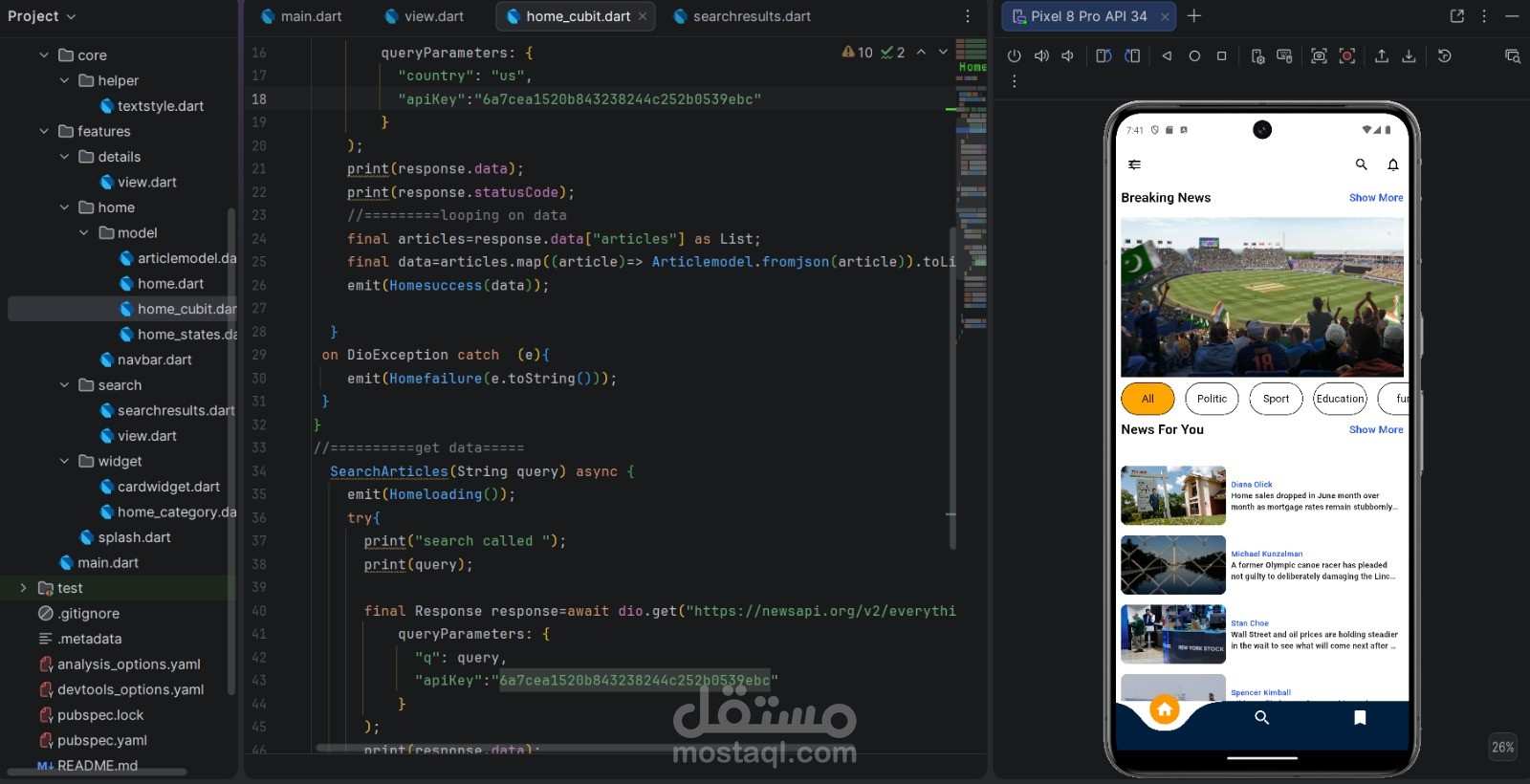Open the extra emulator controls three-dot menu below power
This screenshot has width=1530, height=784.
(1015, 81)
